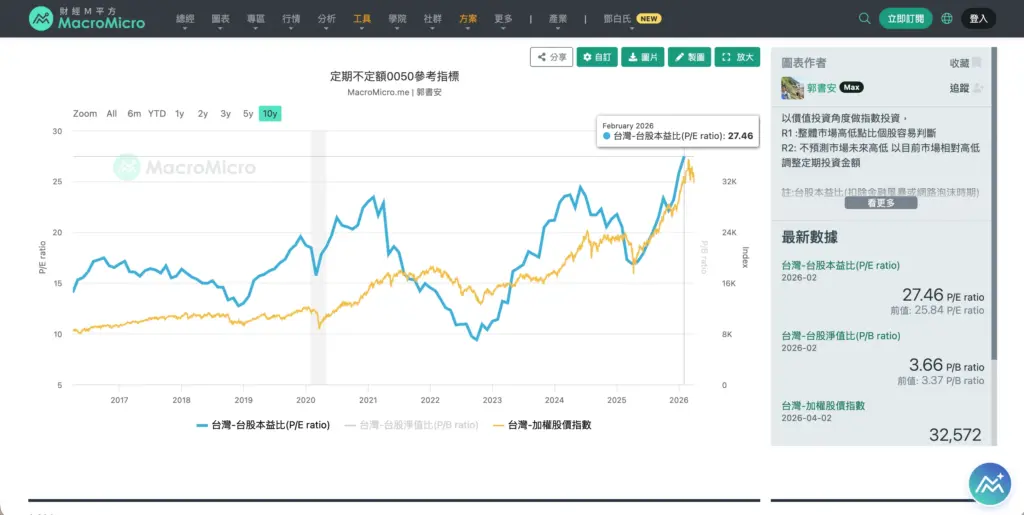The width and height of the screenshot is (1024, 515).
Task: Click 前值: 25.84 P/E ratio text
Action: [937, 311]
